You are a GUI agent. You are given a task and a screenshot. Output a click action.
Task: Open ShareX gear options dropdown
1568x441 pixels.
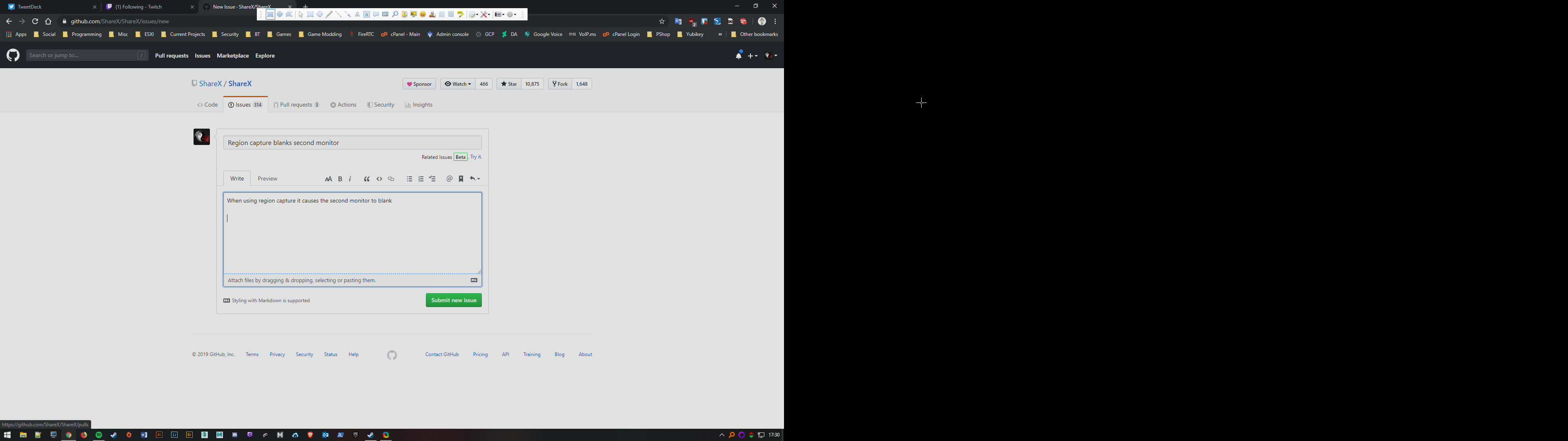512,15
